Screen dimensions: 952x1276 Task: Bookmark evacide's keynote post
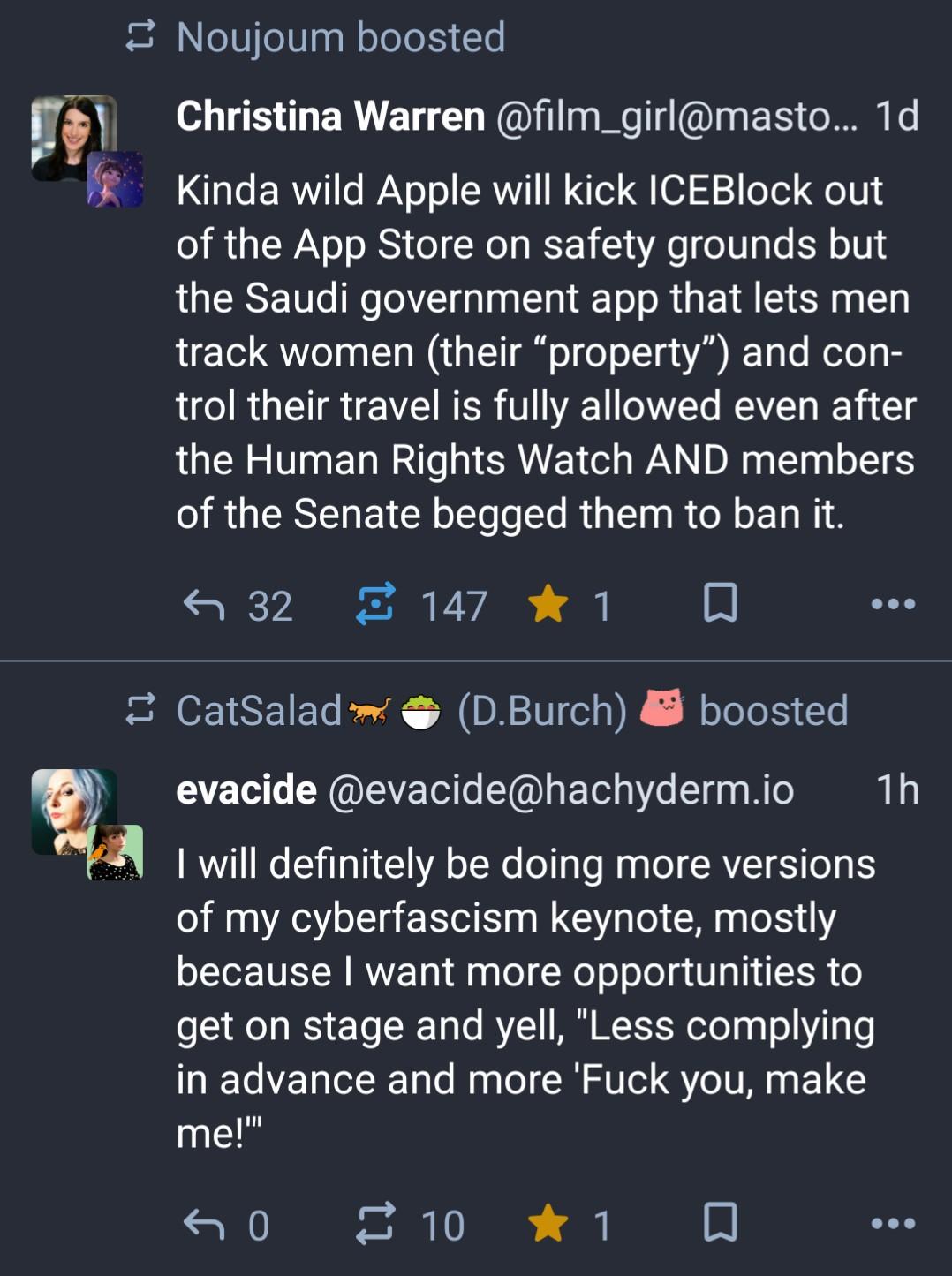(720, 1223)
